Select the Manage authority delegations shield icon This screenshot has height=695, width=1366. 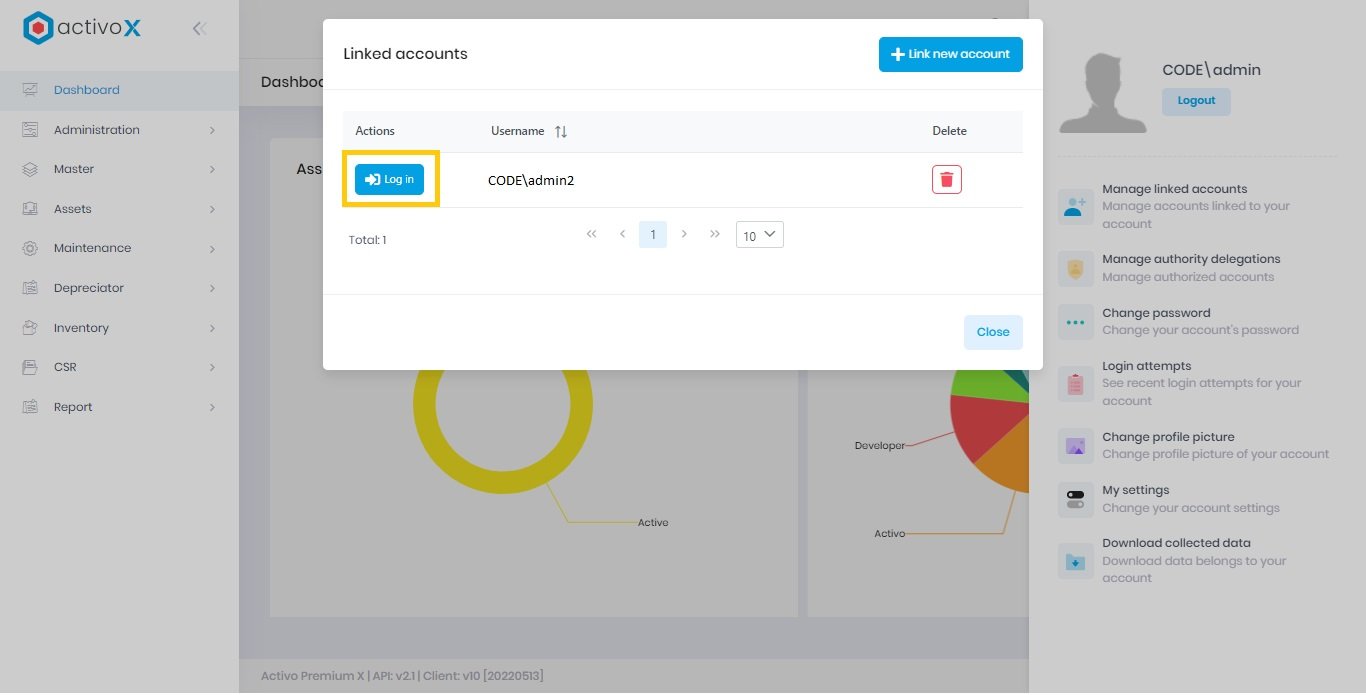tap(1075, 268)
